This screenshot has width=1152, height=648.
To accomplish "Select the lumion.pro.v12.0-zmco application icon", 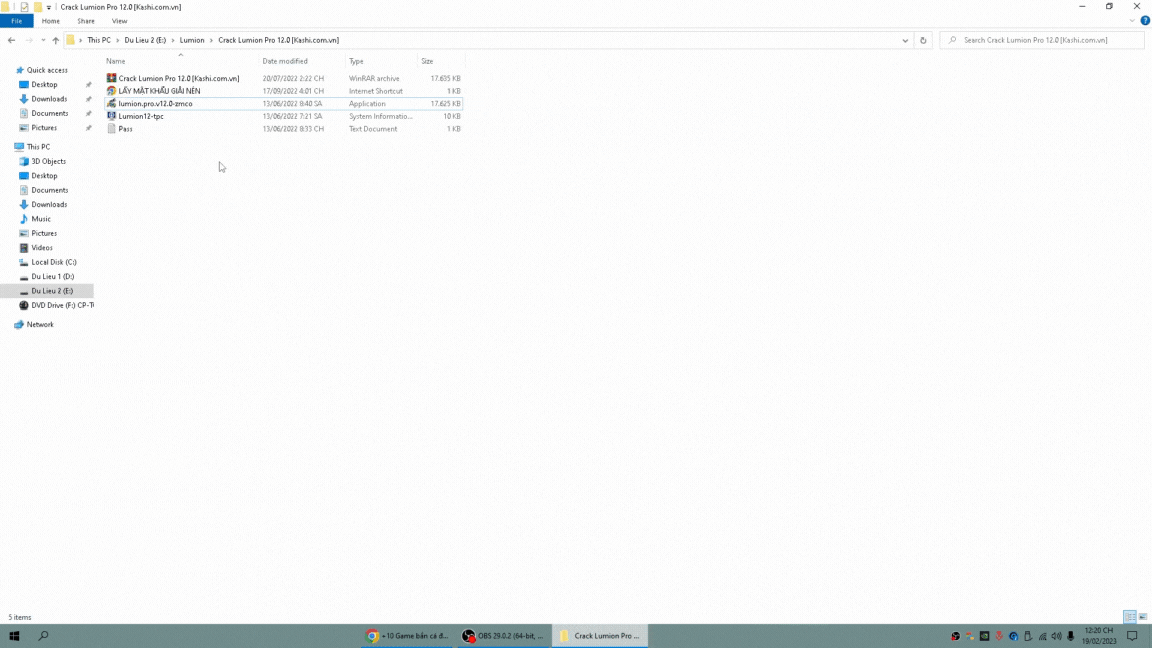I will tap(111, 104).
